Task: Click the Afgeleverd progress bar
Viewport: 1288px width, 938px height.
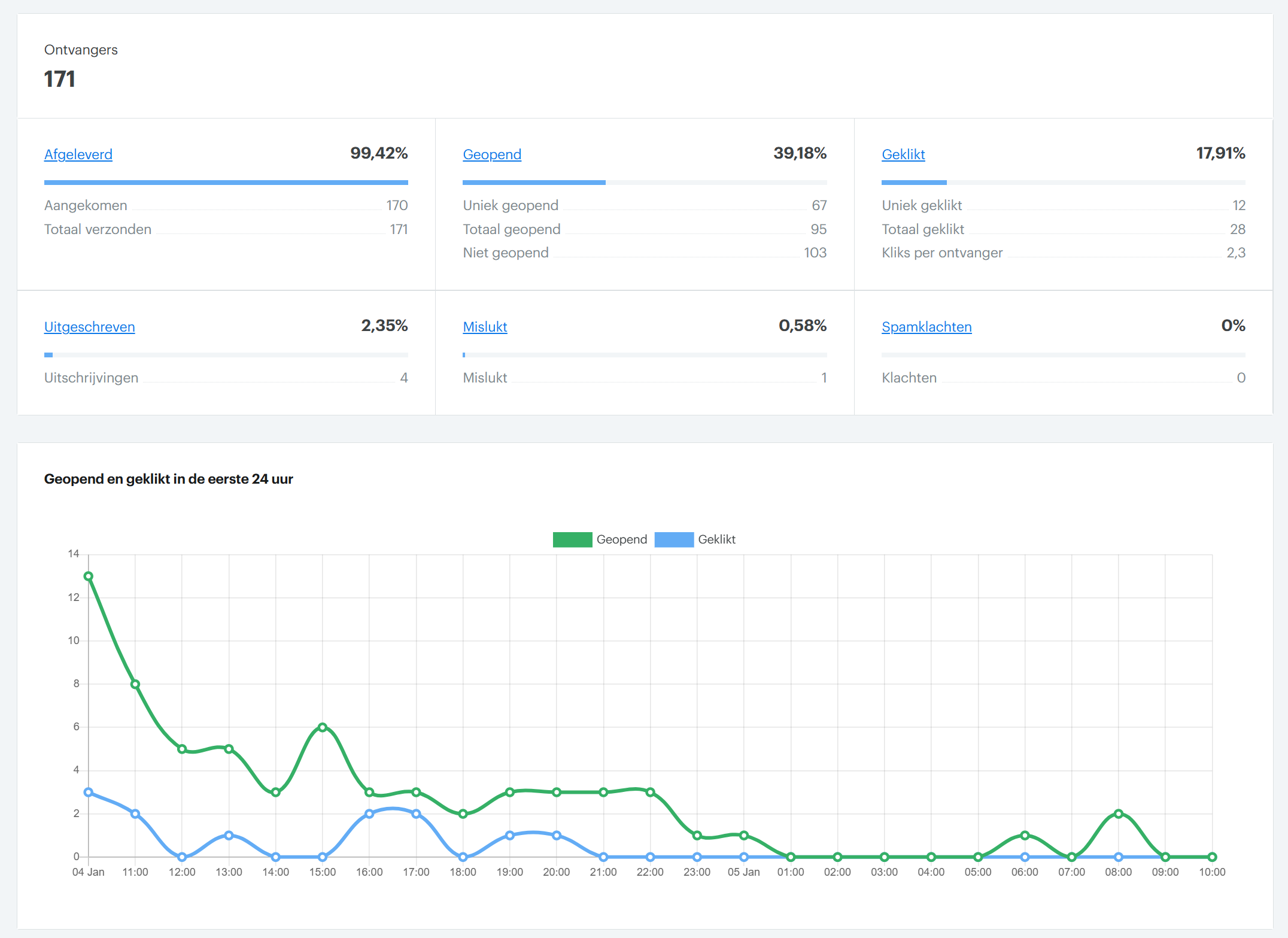Action: pyautogui.click(x=226, y=183)
